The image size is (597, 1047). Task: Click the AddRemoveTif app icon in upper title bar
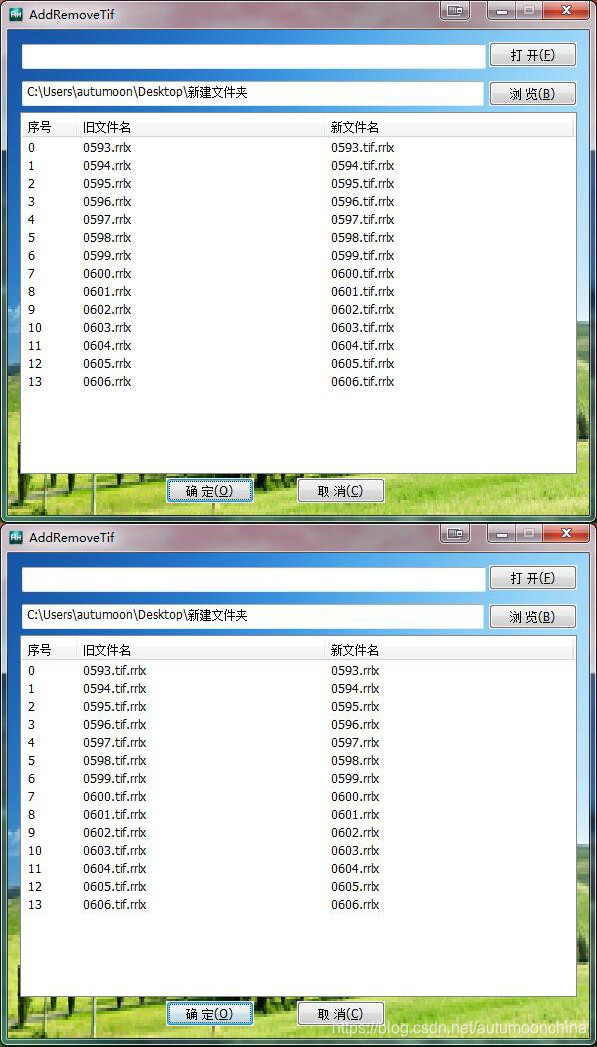tap(16, 13)
